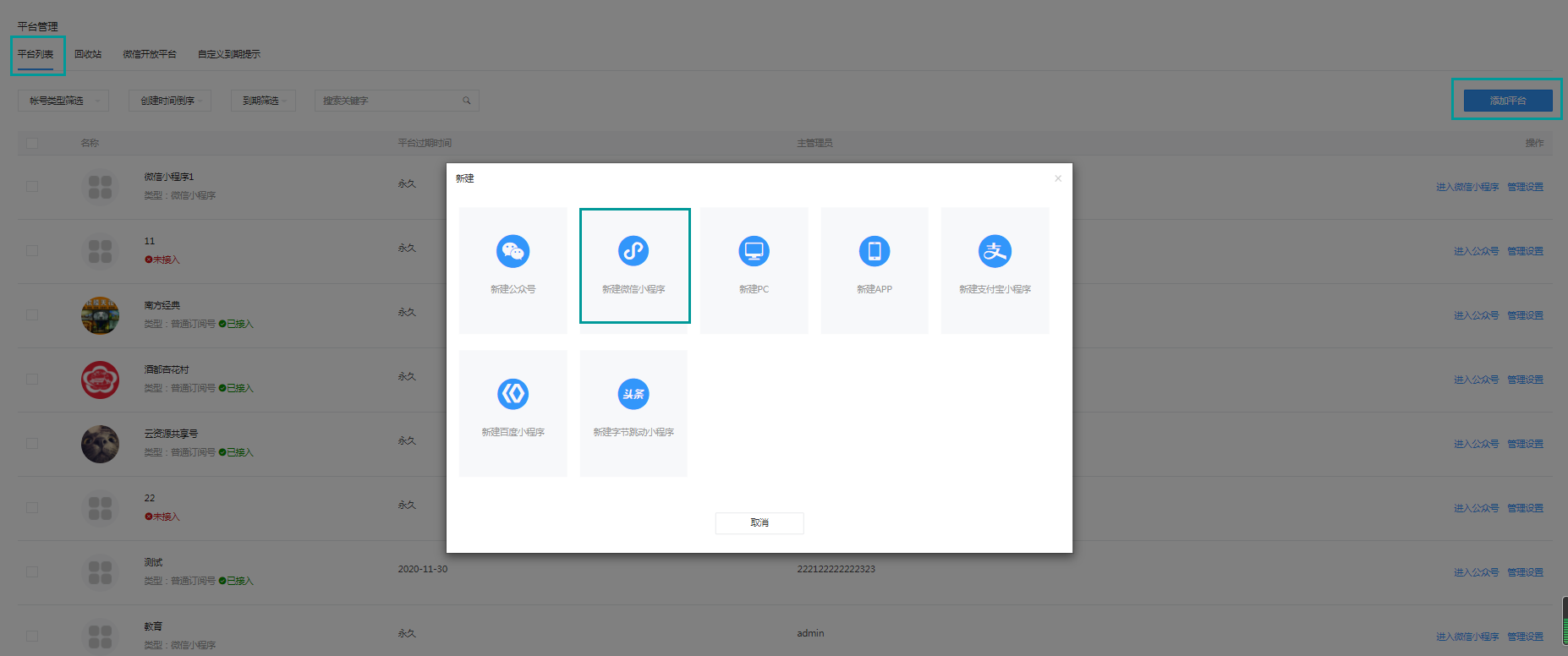This screenshot has width=1568, height=656.
Task: Click the 取消 button in dialog
Action: click(x=759, y=522)
